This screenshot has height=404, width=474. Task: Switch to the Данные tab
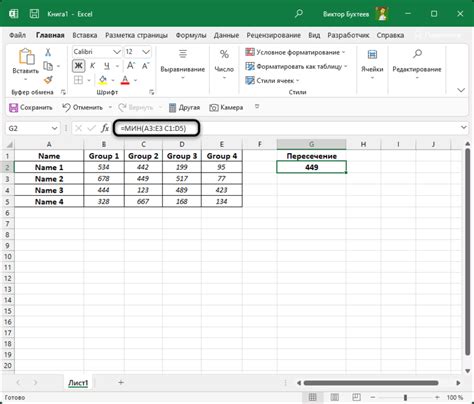(226, 35)
